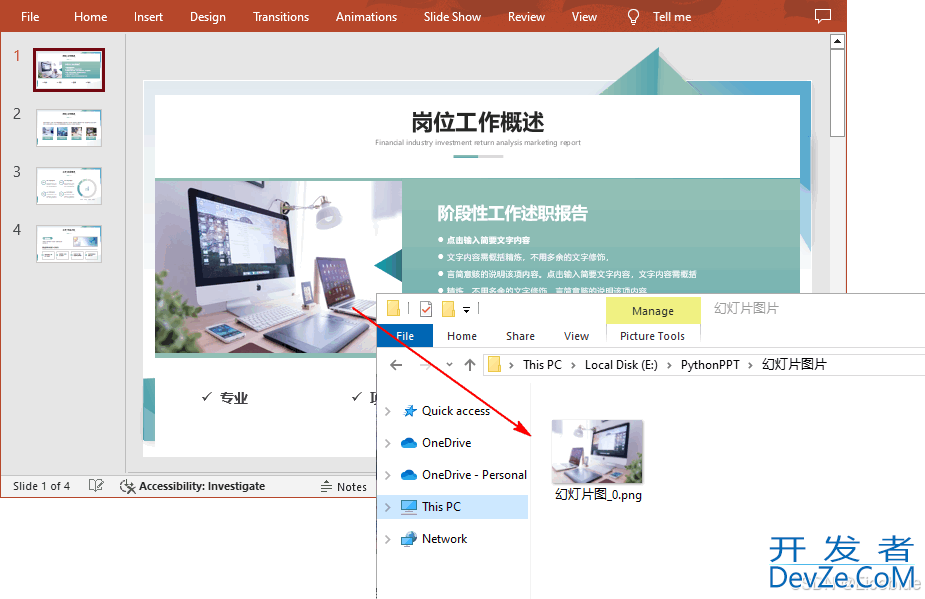Click PythonPPT in the address path
This screenshot has height=599, width=925.
tap(710, 365)
